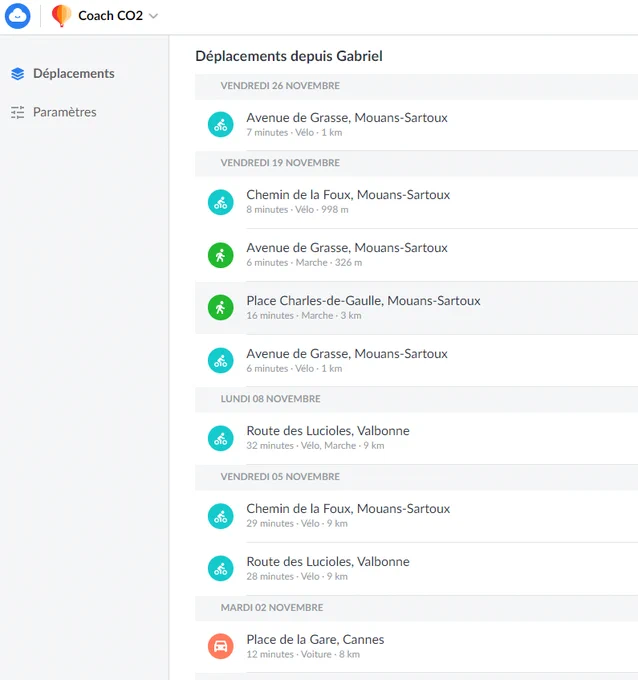Viewport: 638px width, 680px height.
Task: Click the Vendredi 05 Novembre date header
Action: (x=416, y=477)
